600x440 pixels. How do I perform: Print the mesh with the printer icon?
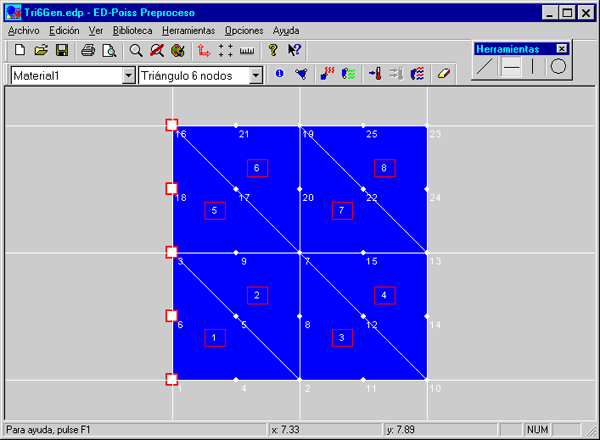point(88,50)
